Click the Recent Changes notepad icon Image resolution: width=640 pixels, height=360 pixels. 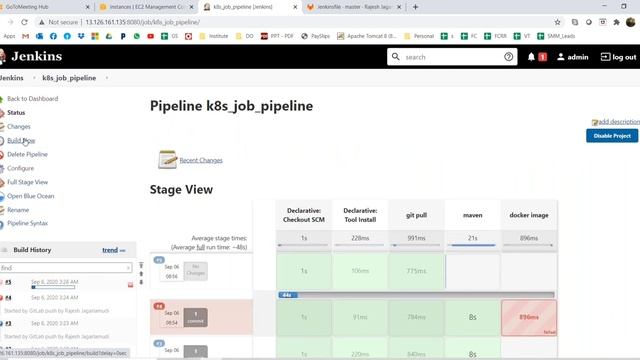pos(167,159)
